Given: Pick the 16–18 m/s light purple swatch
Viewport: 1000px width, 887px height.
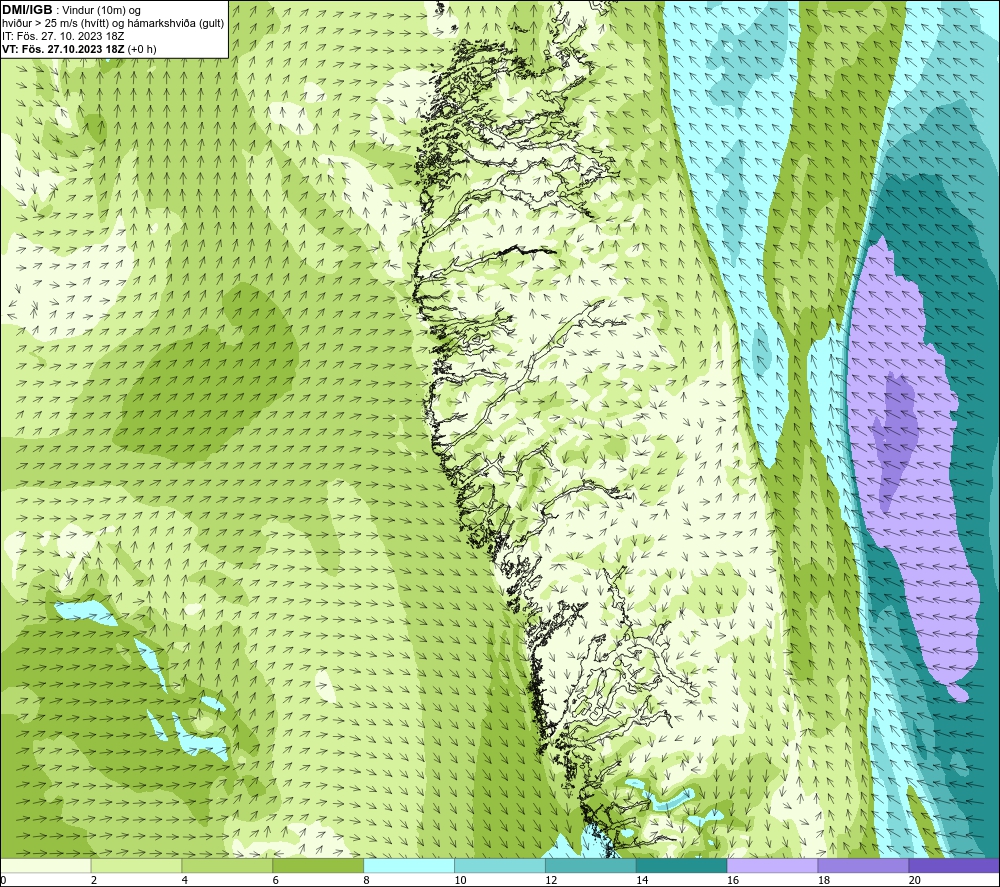Looking at the screenshot, I should 772,865.
